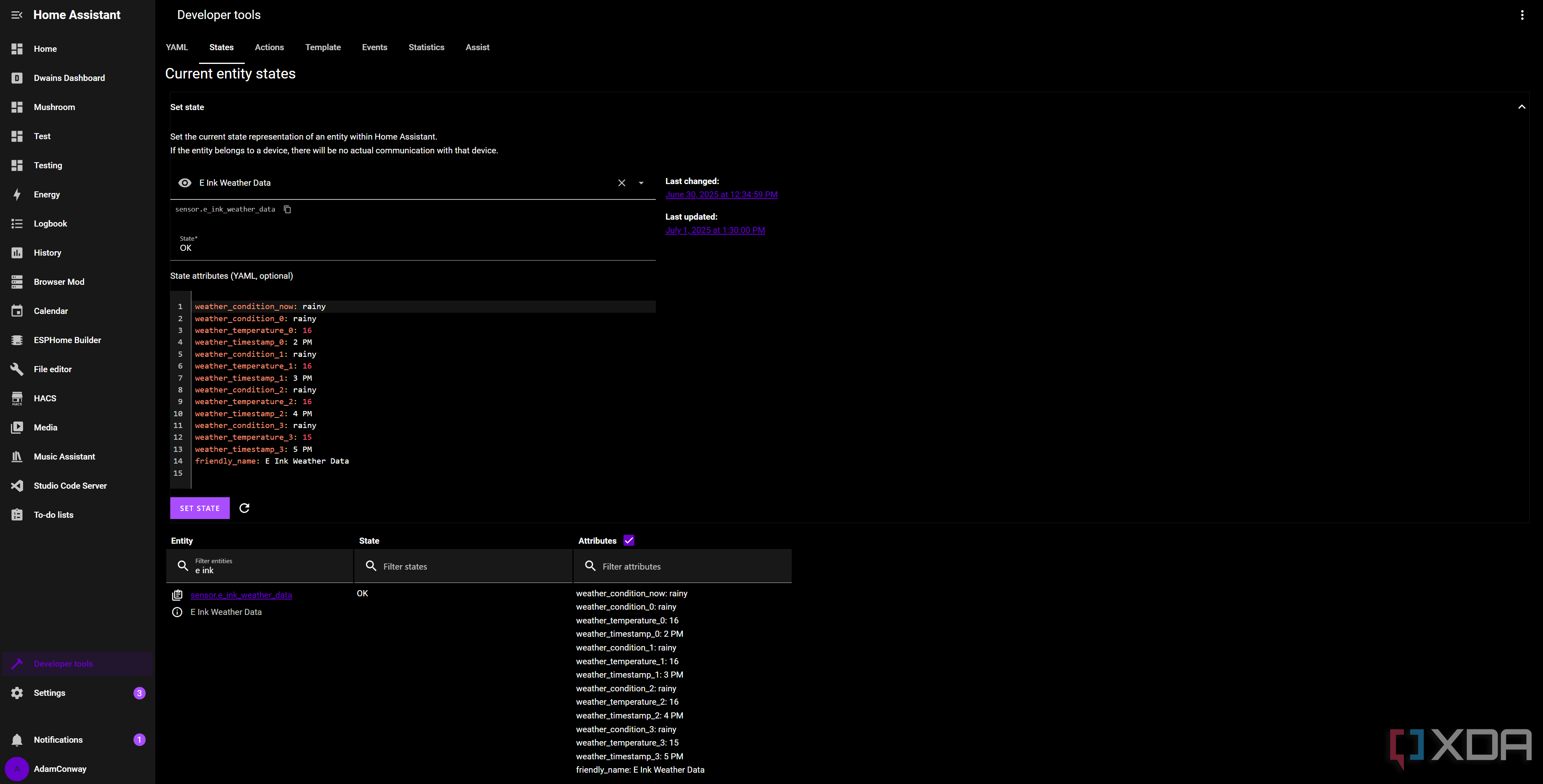Click the State column header
The height and width of the screenshot is (784, 1543).
point(369,541)
